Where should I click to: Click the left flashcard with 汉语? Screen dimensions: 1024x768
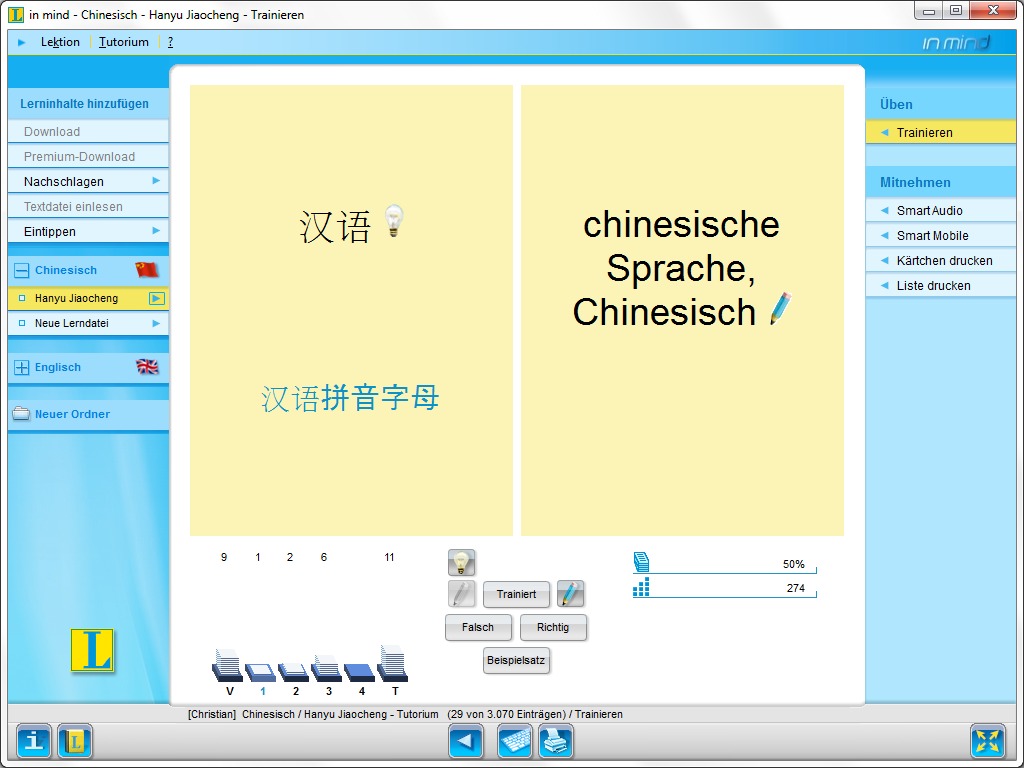tap(351, 310)
